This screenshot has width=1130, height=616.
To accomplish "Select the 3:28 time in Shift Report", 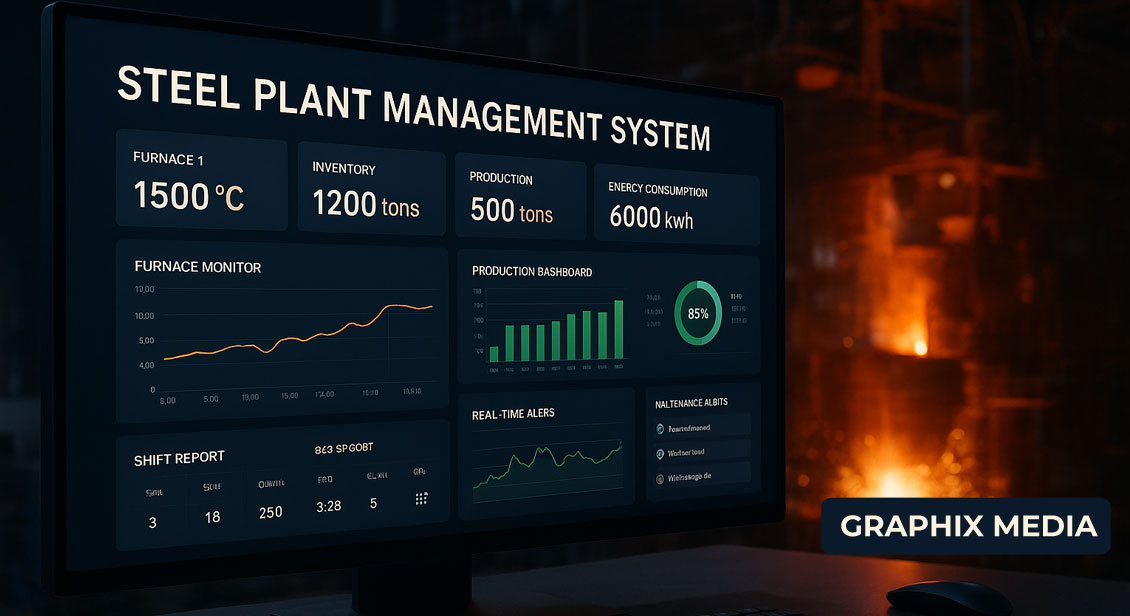I will 328,506.
